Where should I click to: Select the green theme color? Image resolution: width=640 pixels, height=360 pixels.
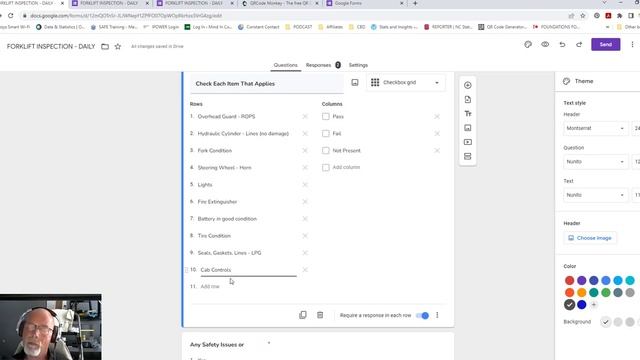tap(606, 292)
